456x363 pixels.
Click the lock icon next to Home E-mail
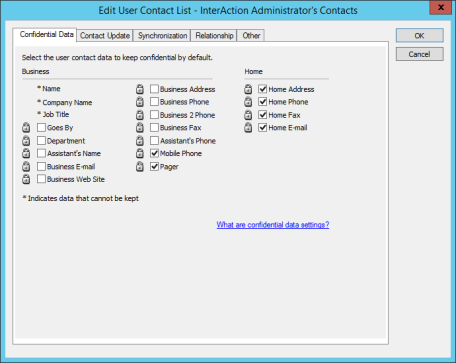coord(248,127)
